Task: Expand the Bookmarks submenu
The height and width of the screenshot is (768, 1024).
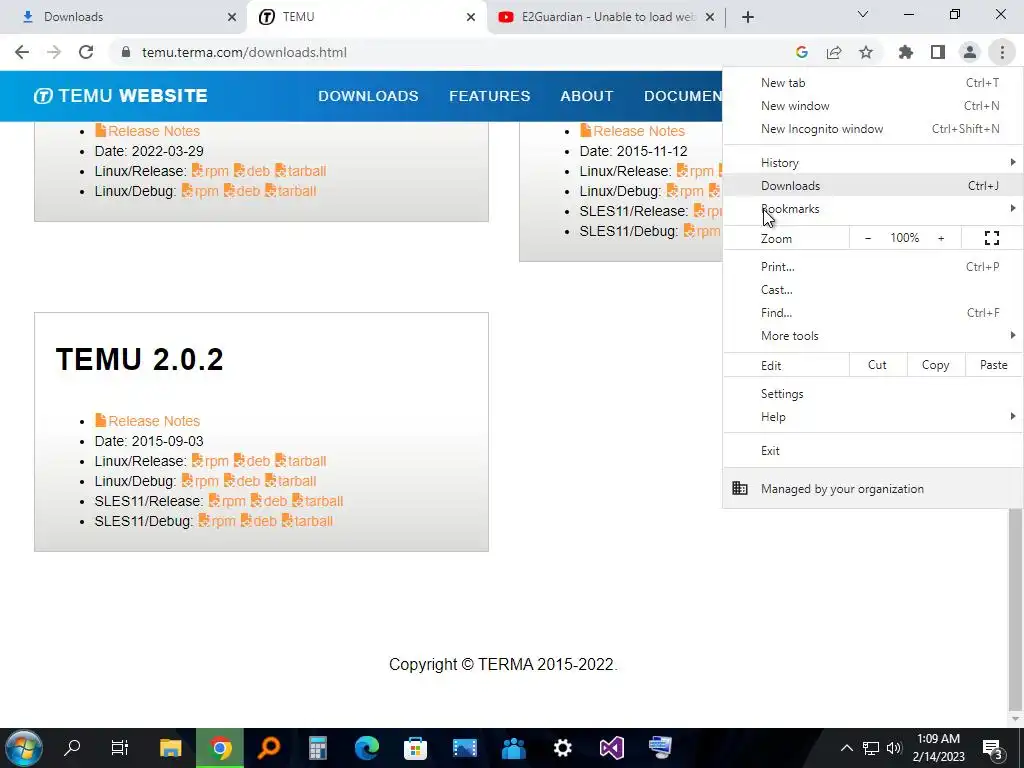Action: pyautogui.click(x=873, y=209)
